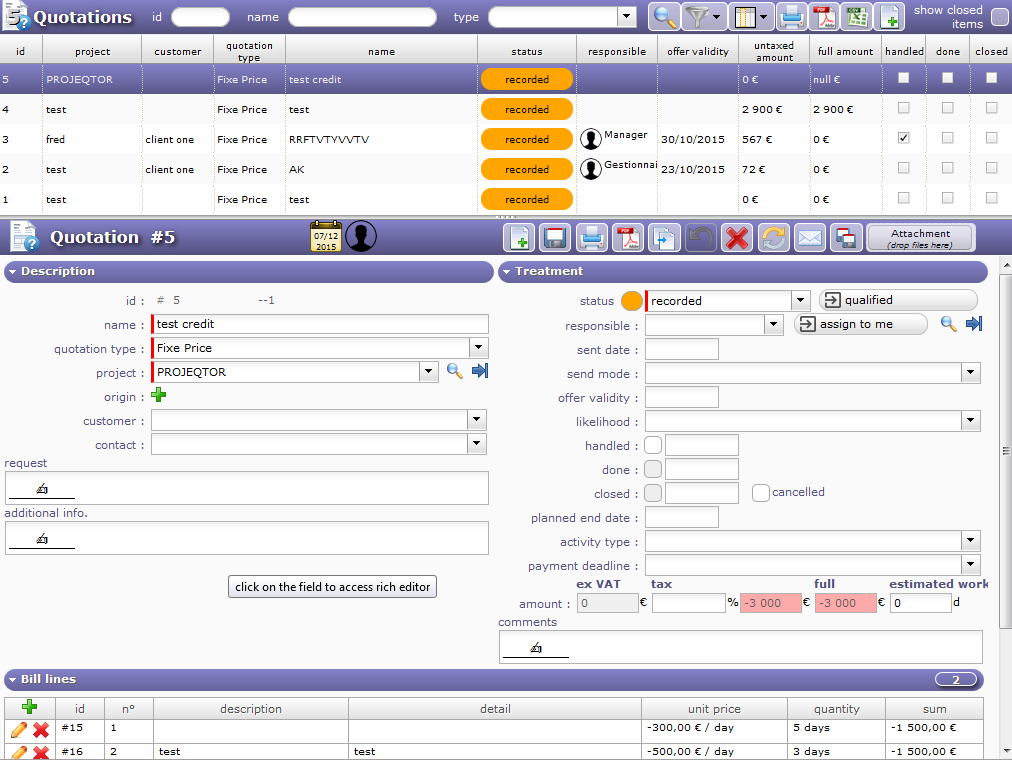Open the quotation type dropdown
The image size is (1012, 760).
[x=479, y=348]
